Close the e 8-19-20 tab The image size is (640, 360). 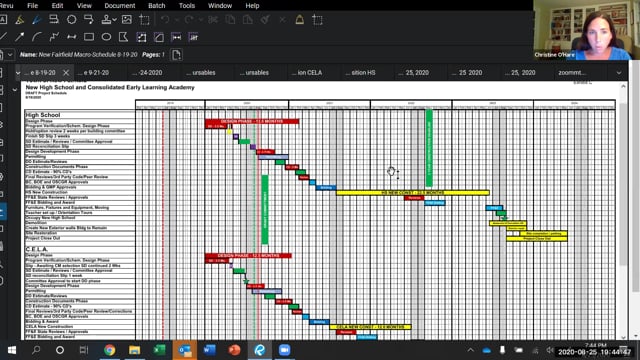66,73
